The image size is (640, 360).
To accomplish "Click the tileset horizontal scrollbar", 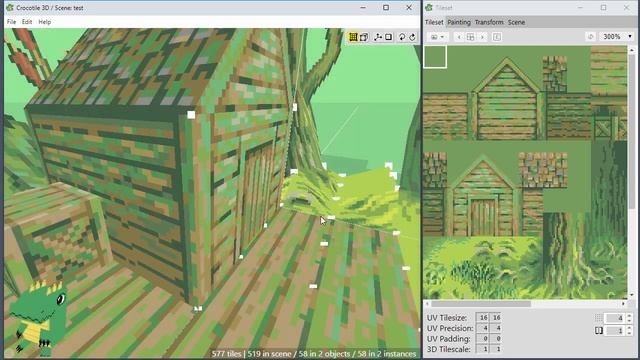I will (481, 304).
